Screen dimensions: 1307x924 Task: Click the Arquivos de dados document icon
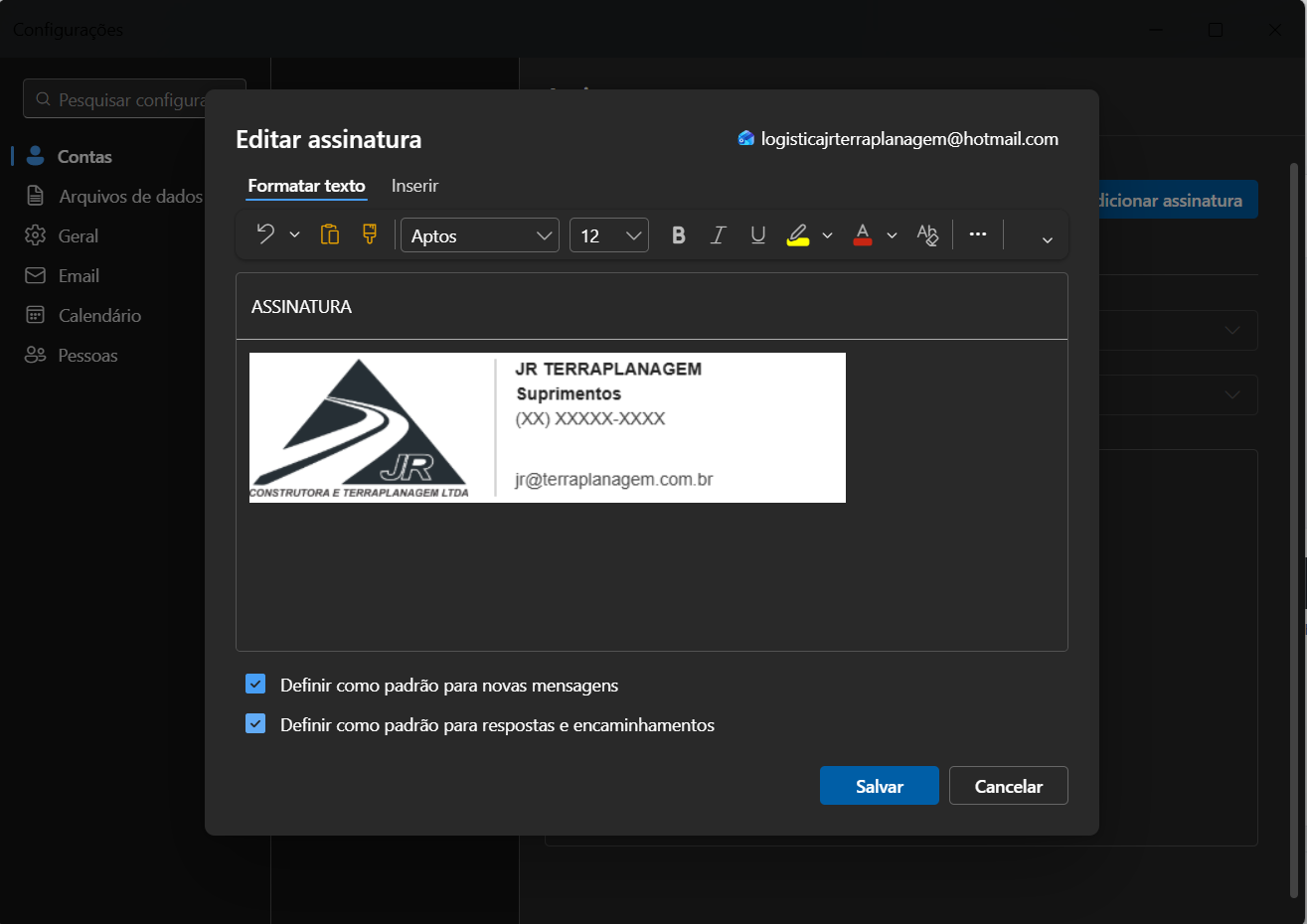(x=36, y=196)
